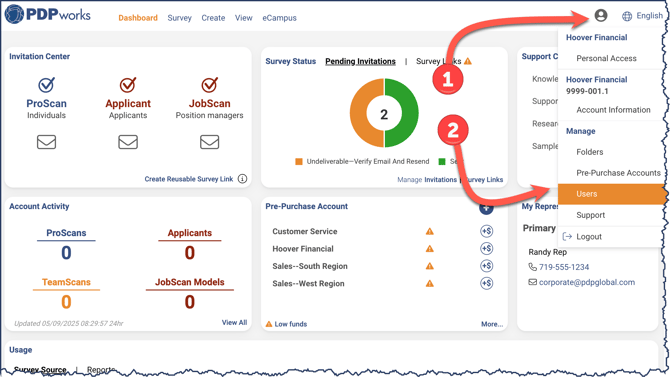Open the Create menu
This screenshot has width=670, height=377.
[x=213, y=18]
